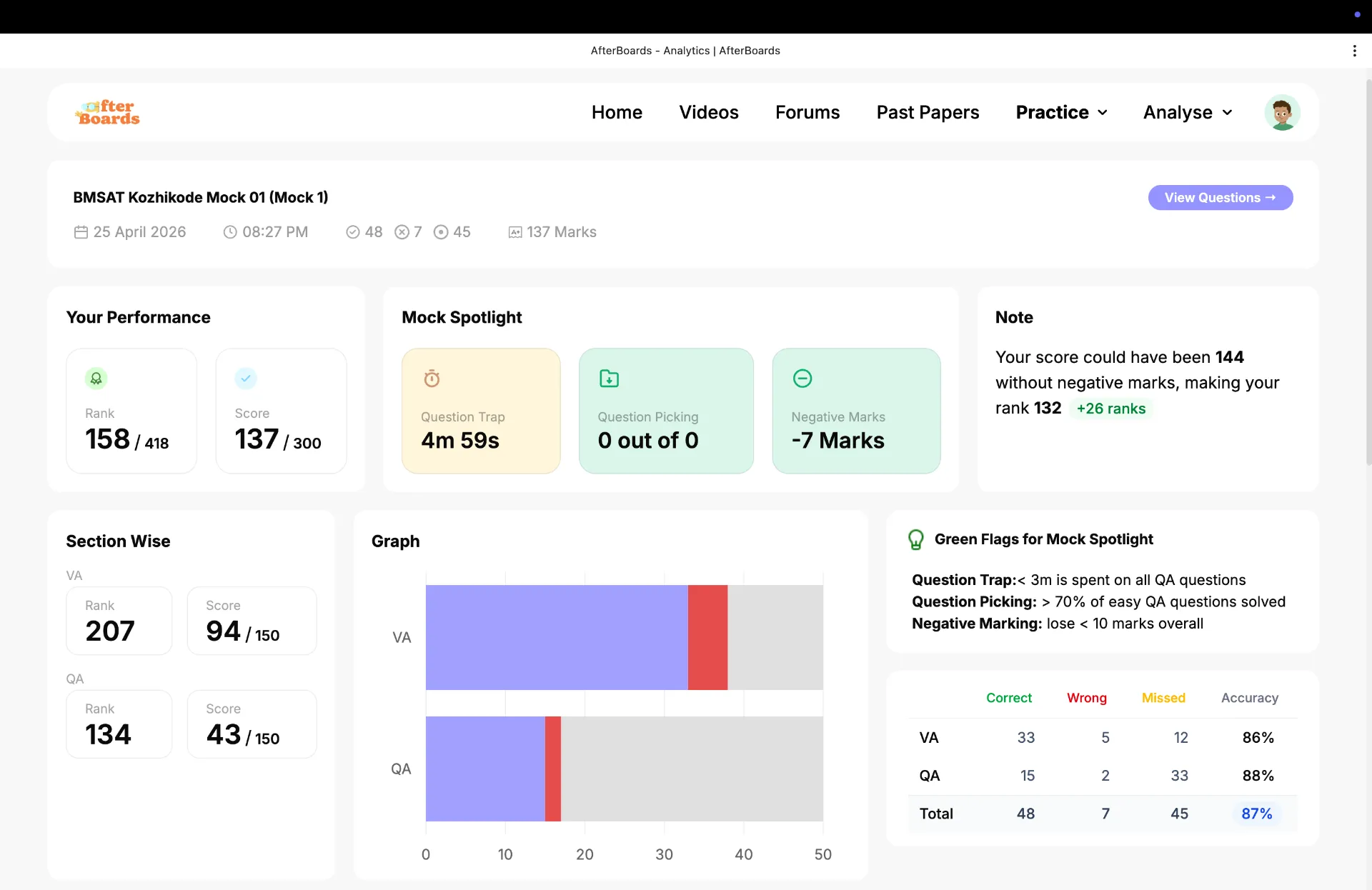Click the +26 ranks badge in Note

(x=1111, y=409)
